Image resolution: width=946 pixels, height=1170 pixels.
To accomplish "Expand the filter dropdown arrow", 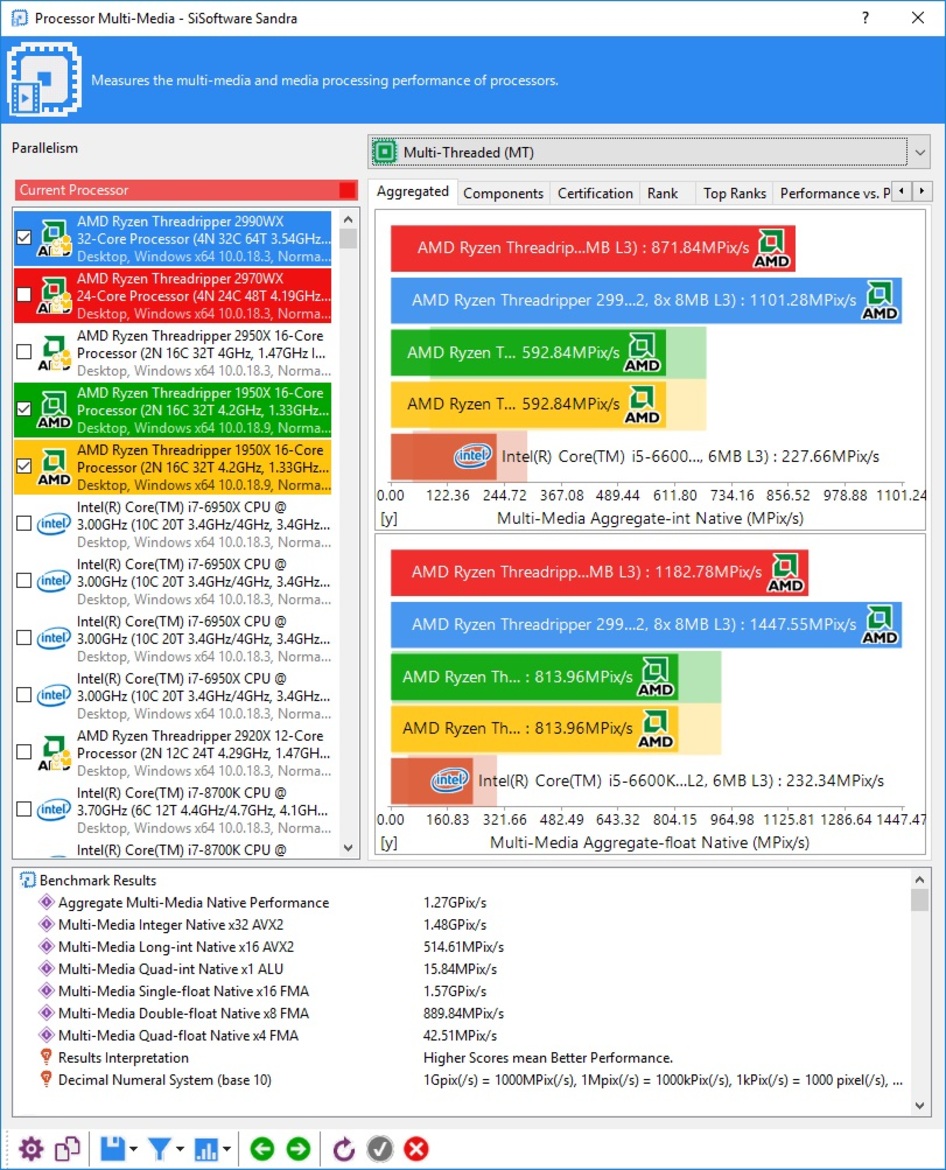I will pyautogui.click(x=180, y=1149).
